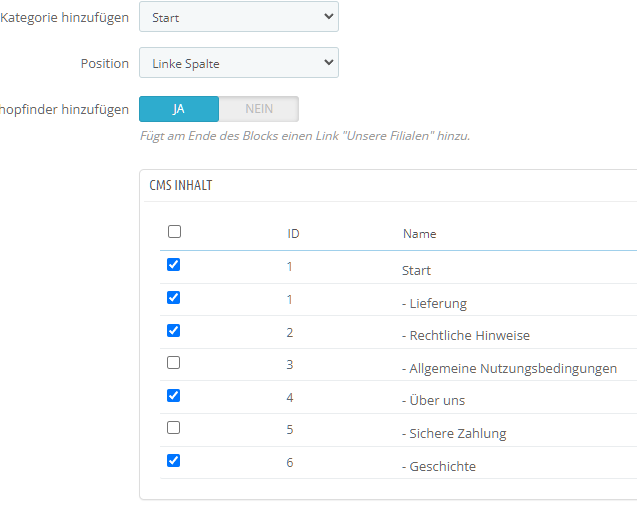Check the Allgemeine Nutzungsbedingungen checkbox
The width and height of the screenshot is (637, 510).
coord(174,363)
